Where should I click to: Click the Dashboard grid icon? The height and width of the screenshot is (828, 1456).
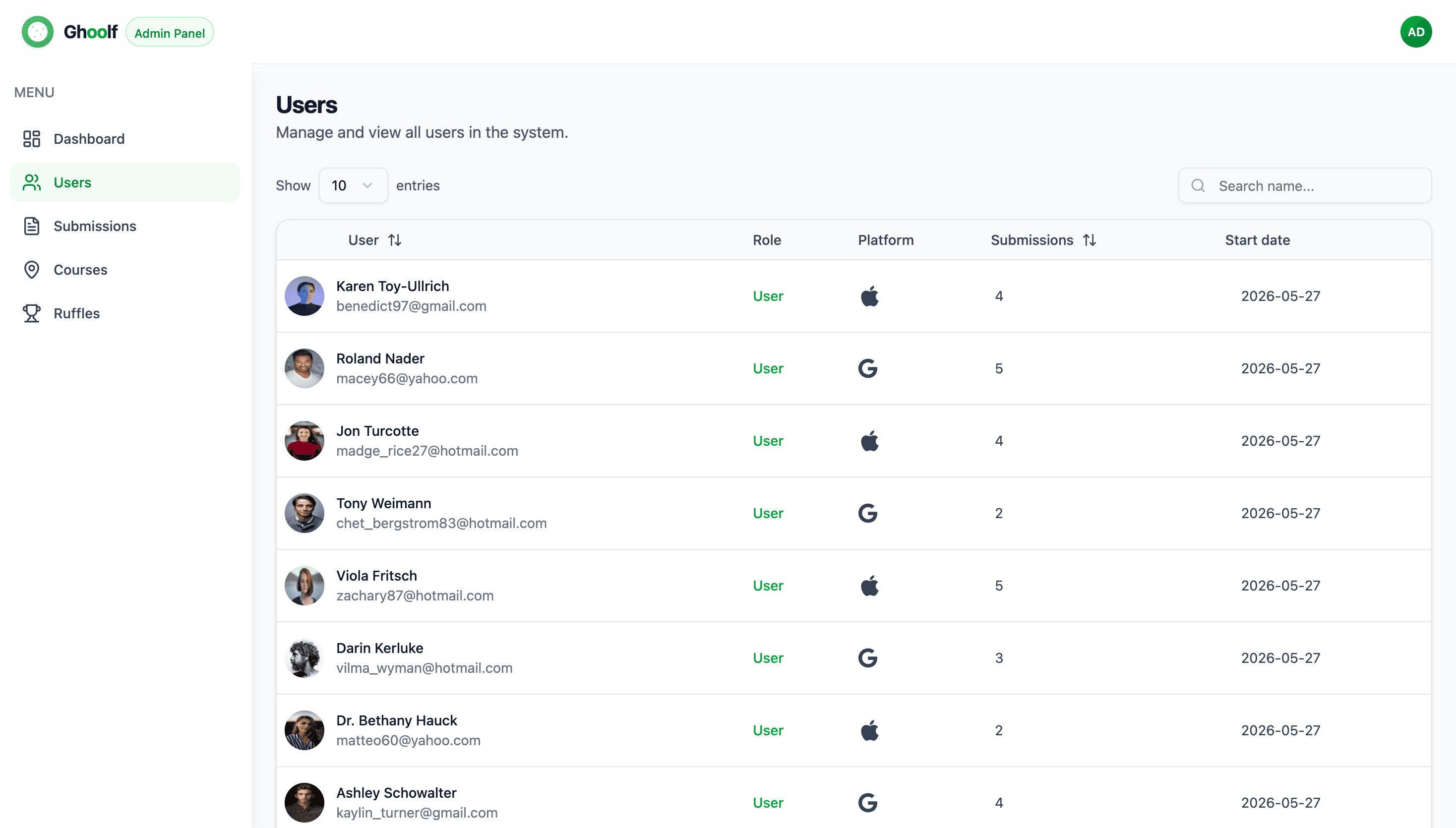pos(31,139)
